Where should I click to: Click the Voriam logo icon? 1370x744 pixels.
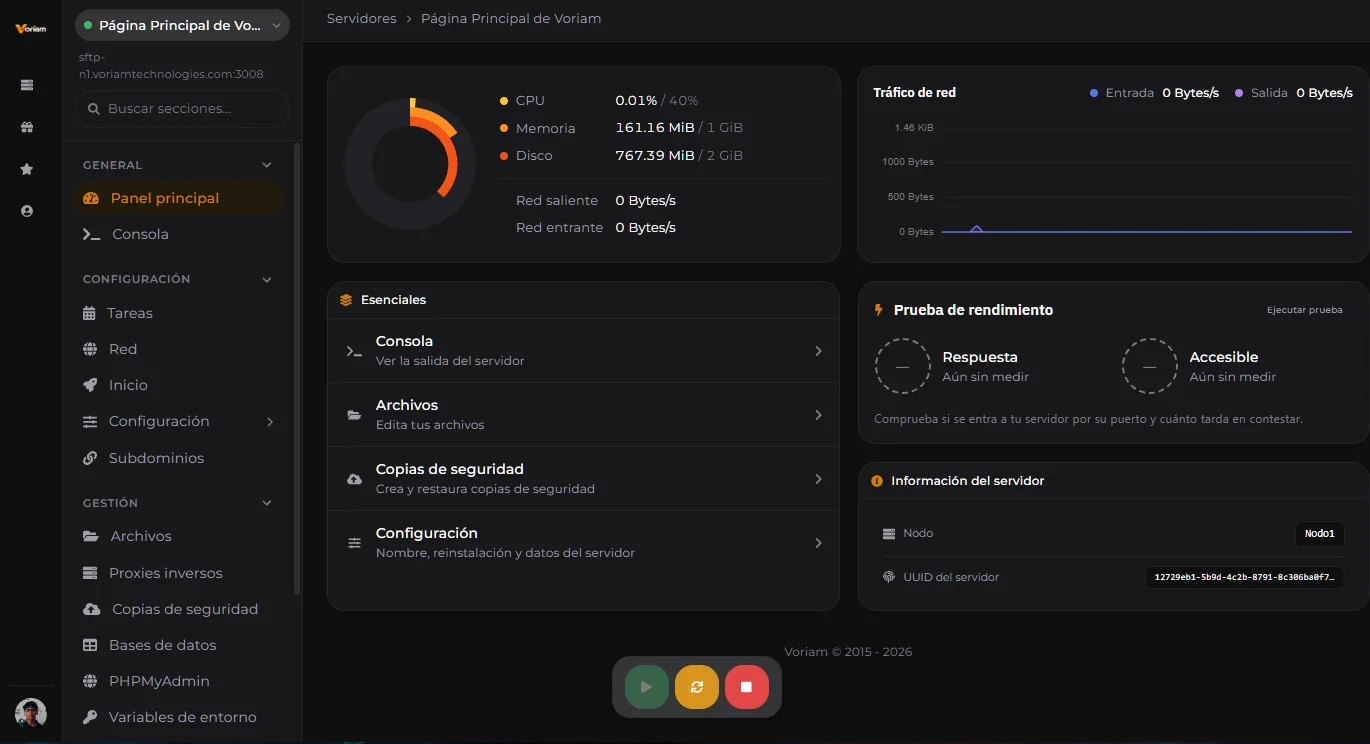(31, 29)
